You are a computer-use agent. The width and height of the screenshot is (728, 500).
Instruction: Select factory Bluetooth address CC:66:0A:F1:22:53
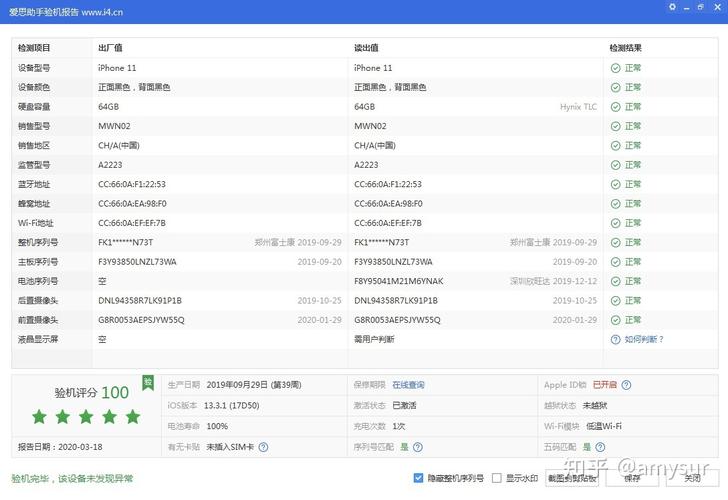[132, 184]
